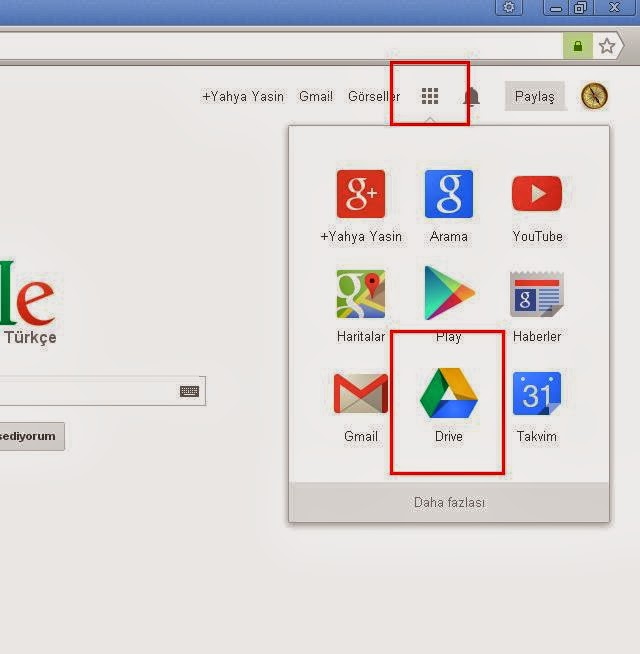Minimize the browser window

pyautogui.click(x=556, y=8)
